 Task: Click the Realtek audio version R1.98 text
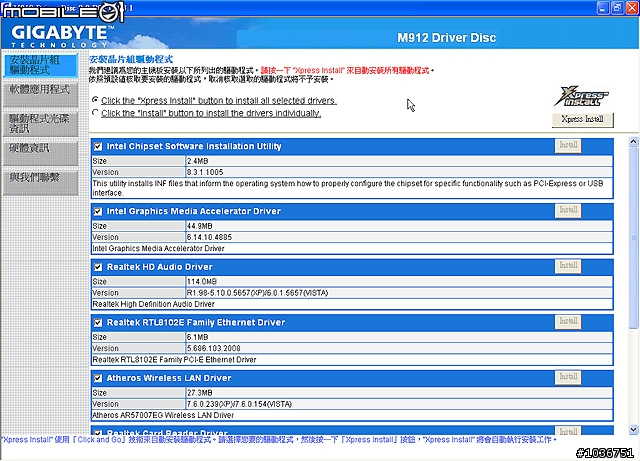point(258,293)
